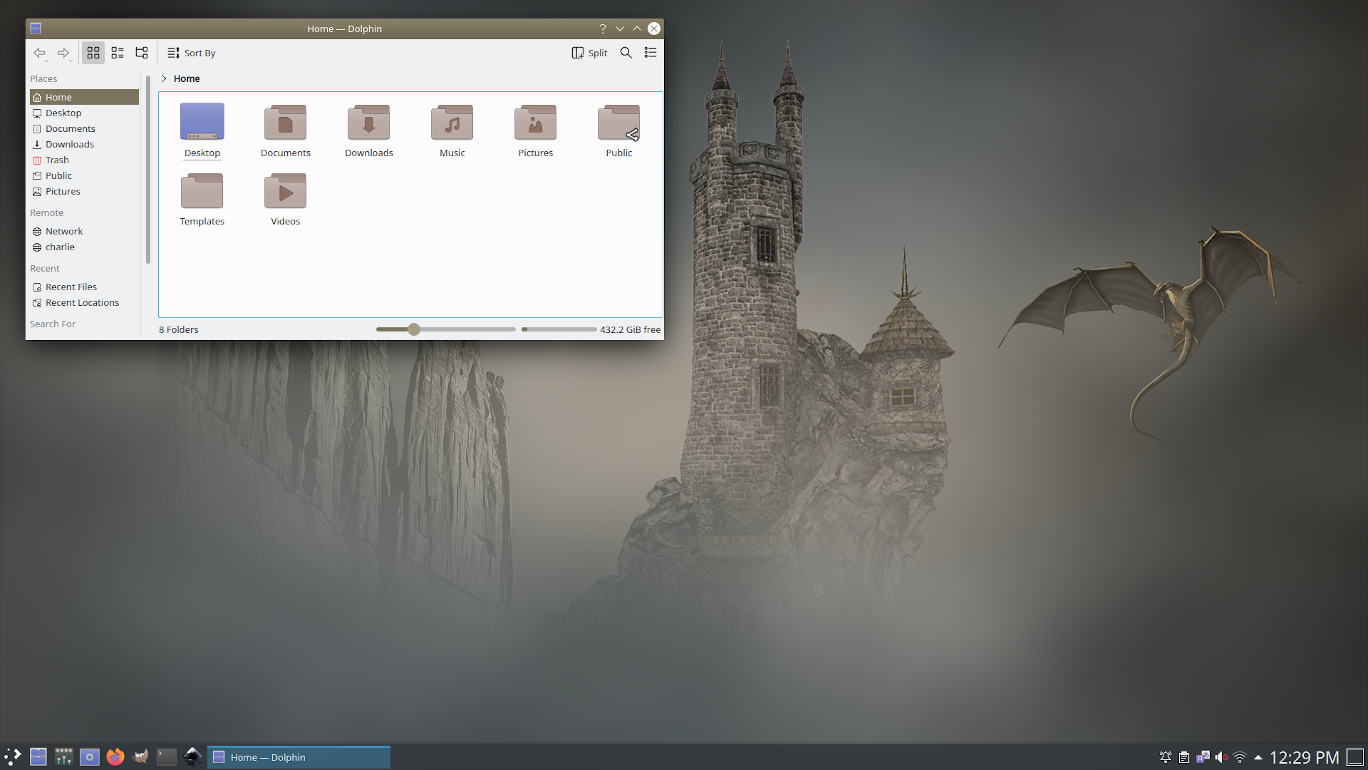
Task: Select Home in Places sidebar
Action: click(84, 97)
